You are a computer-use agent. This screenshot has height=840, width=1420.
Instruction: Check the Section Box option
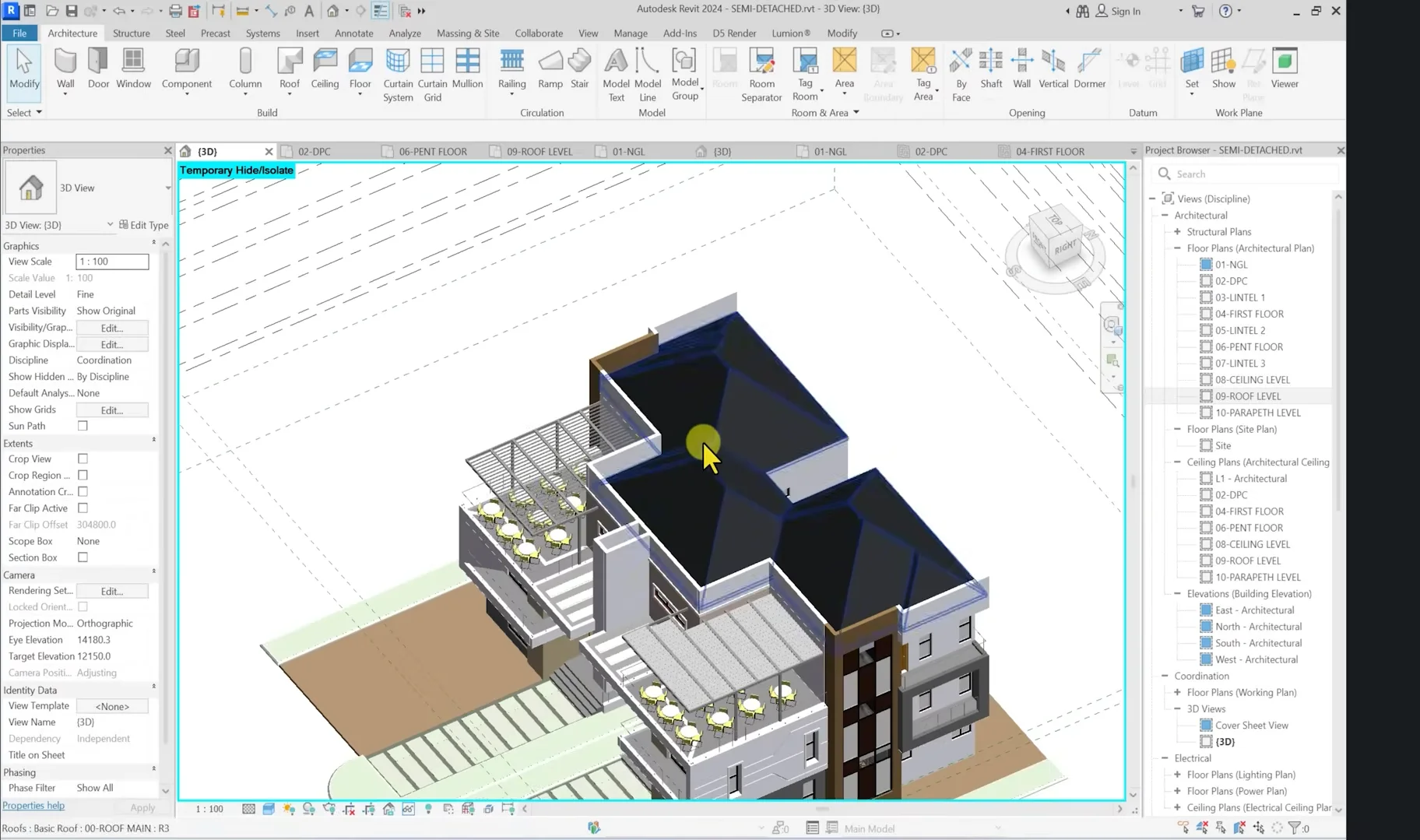coord(83,557)
